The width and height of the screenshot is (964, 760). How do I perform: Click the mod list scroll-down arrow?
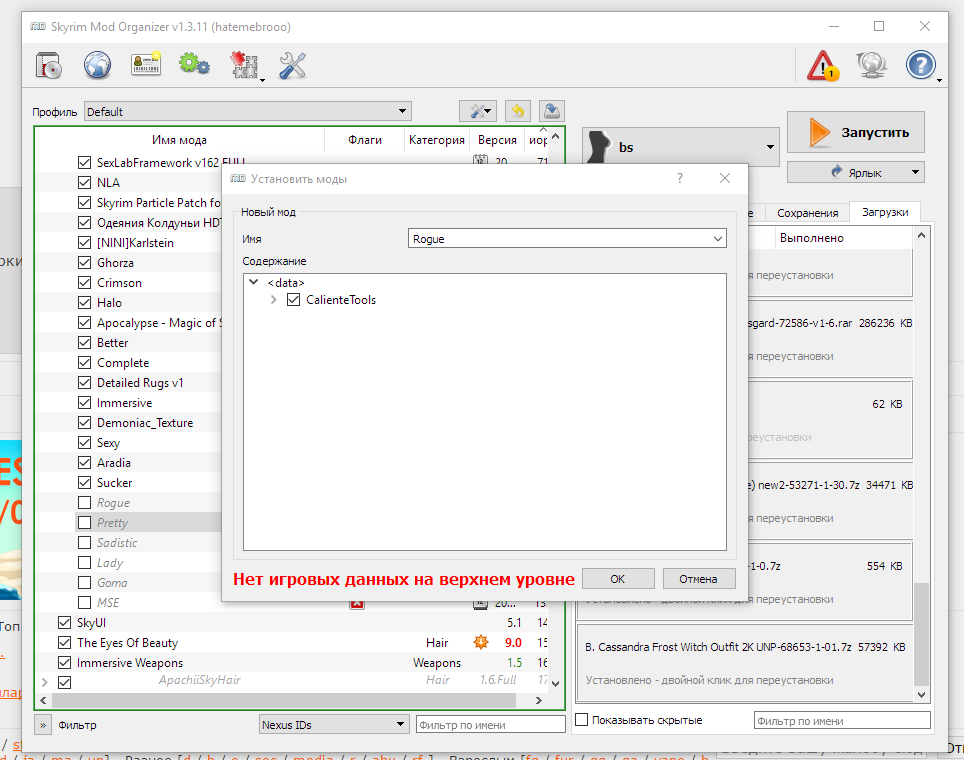click(556, 683)
